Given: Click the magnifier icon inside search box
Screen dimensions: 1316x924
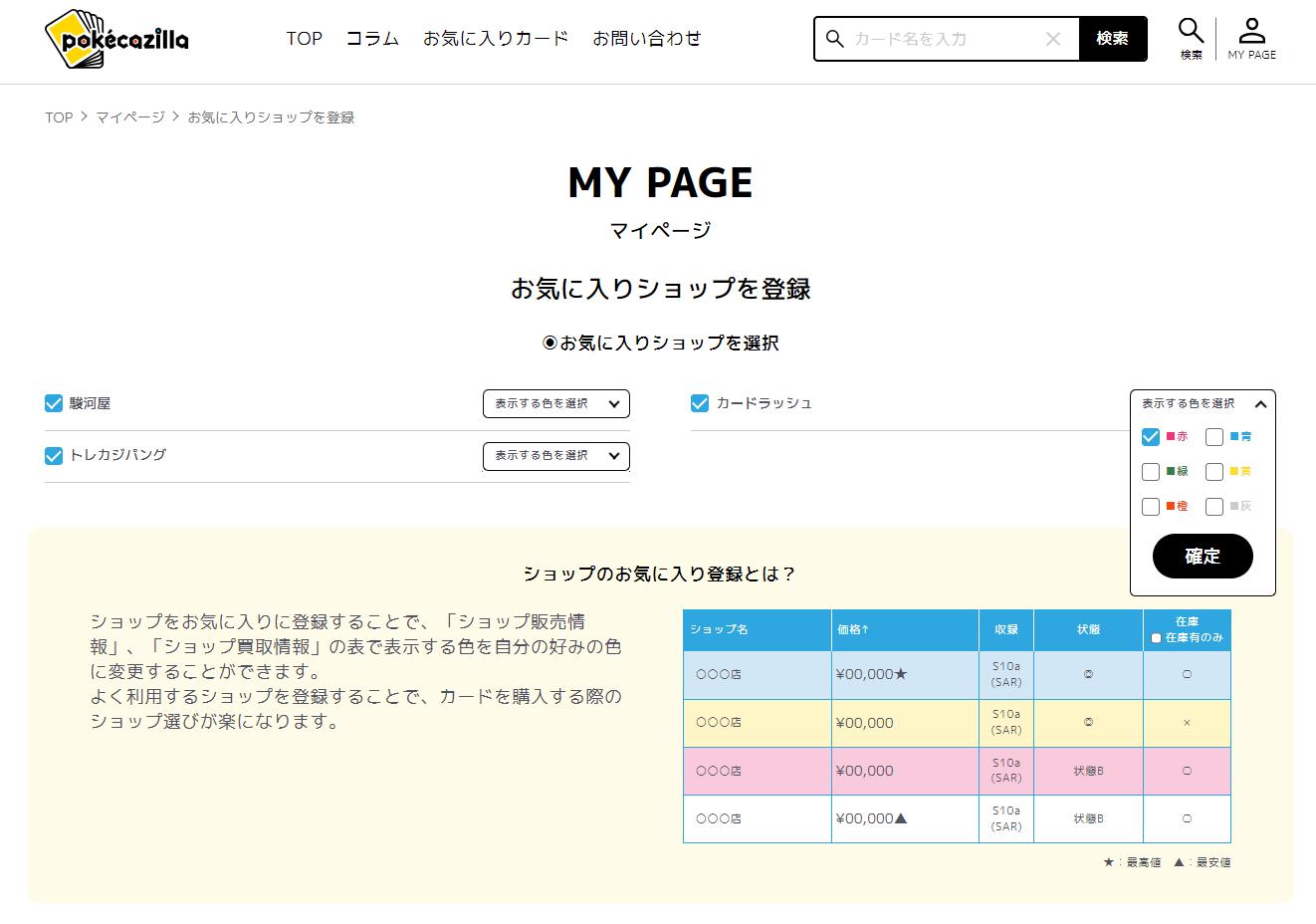Looking at the screenshot, I should pos(835,39).
